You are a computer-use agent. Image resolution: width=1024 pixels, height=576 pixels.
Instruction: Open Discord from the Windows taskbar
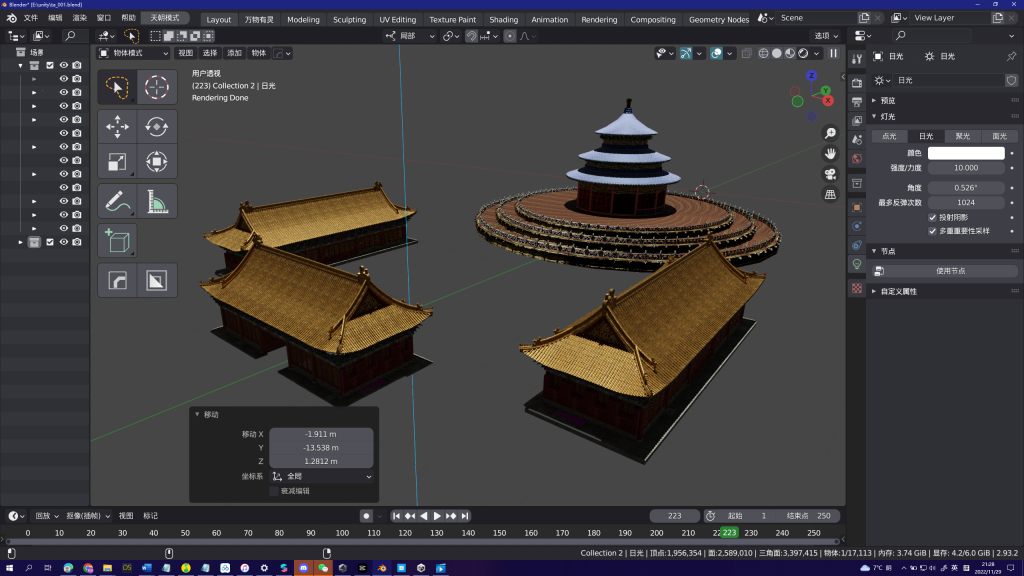304,568
